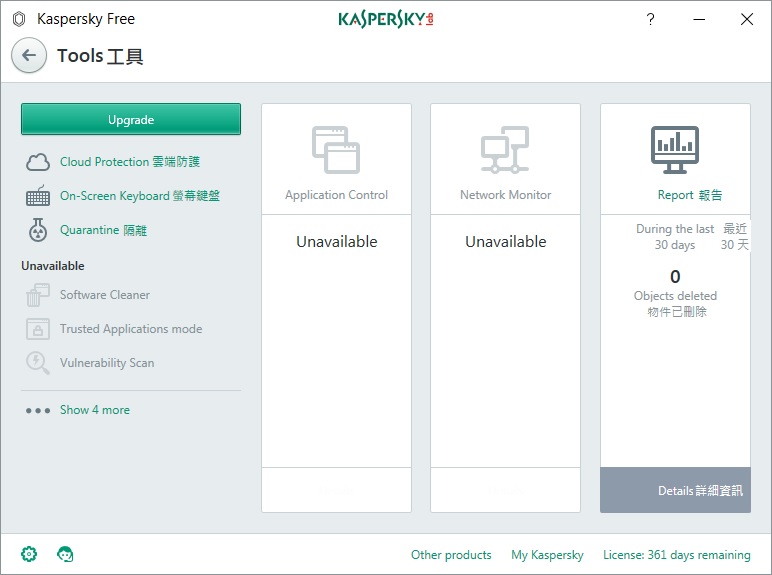Click Unavailable text under Application Control
Image resolution: width=772 pixels, height=575 pixels.
(337, 242)
